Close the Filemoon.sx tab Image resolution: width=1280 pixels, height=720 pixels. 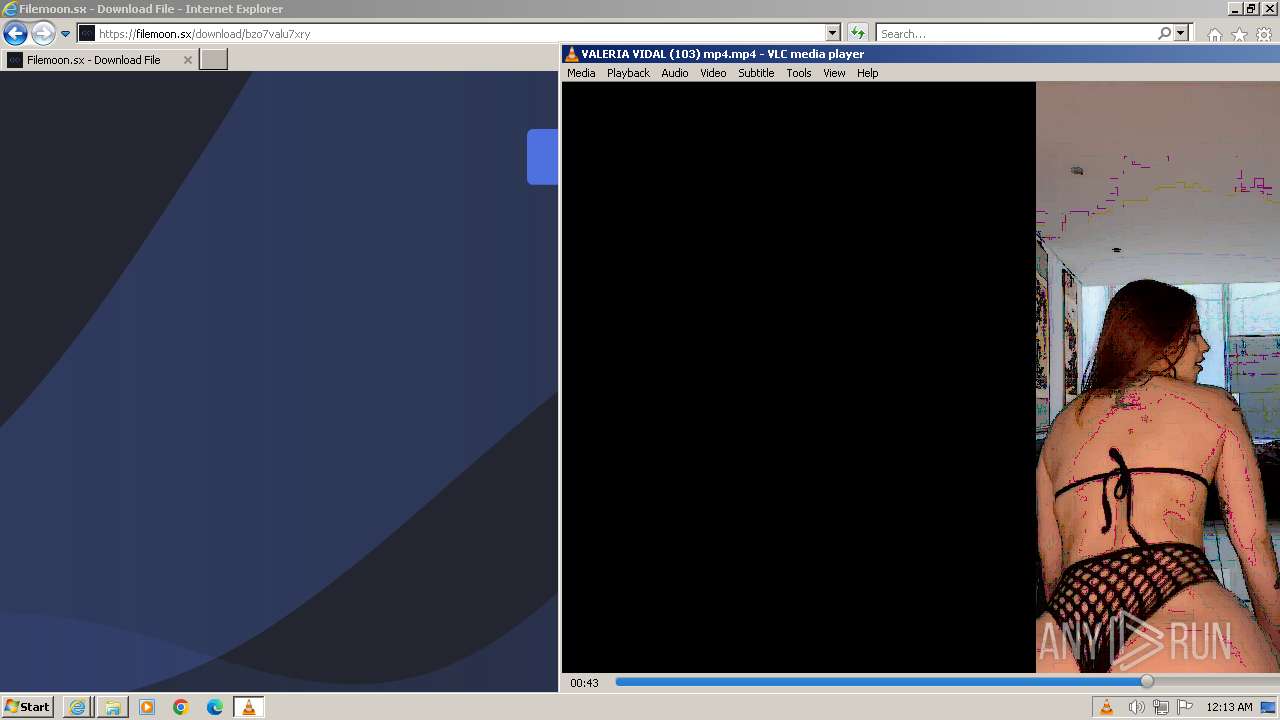(187, 60)
